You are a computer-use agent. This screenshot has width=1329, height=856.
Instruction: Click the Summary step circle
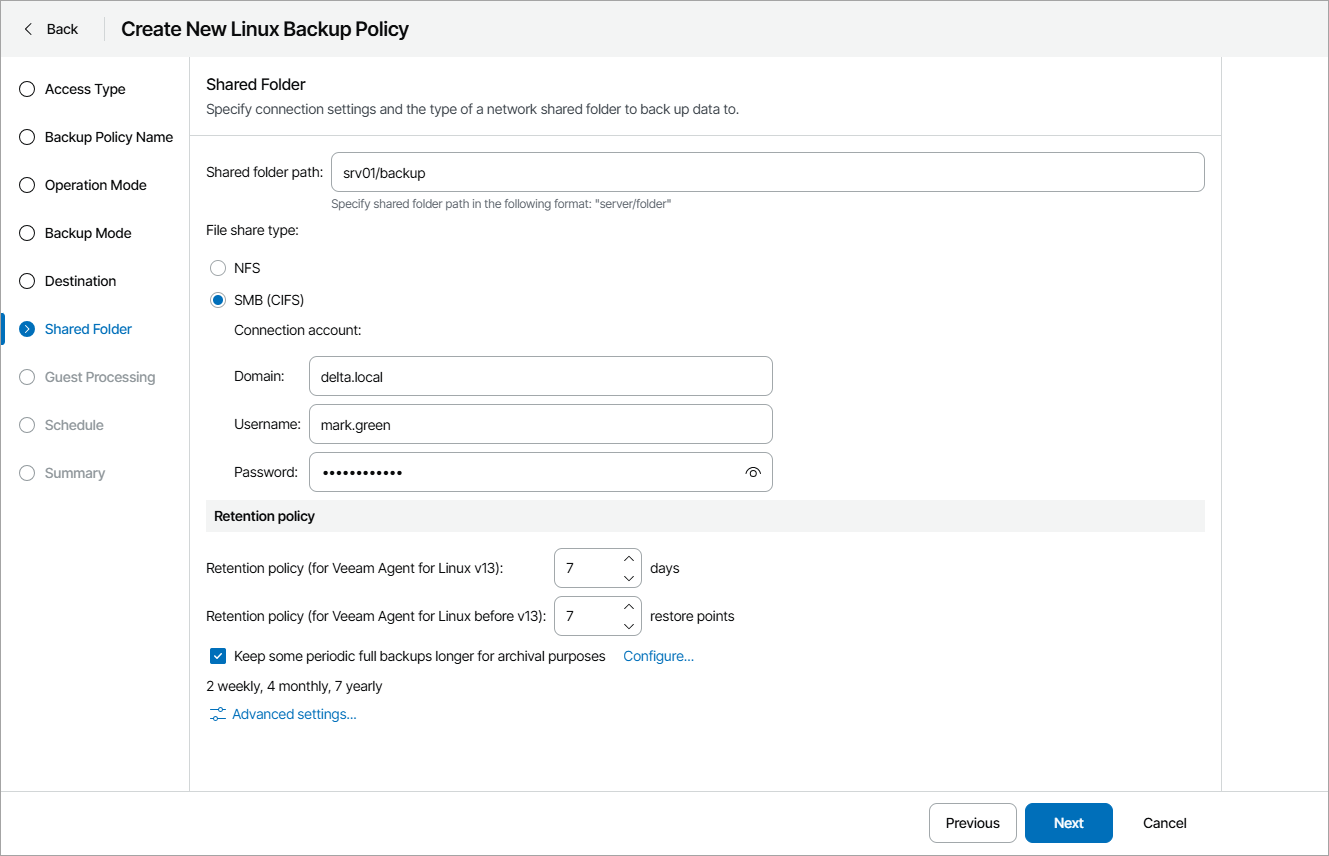(x=26, y=472)
